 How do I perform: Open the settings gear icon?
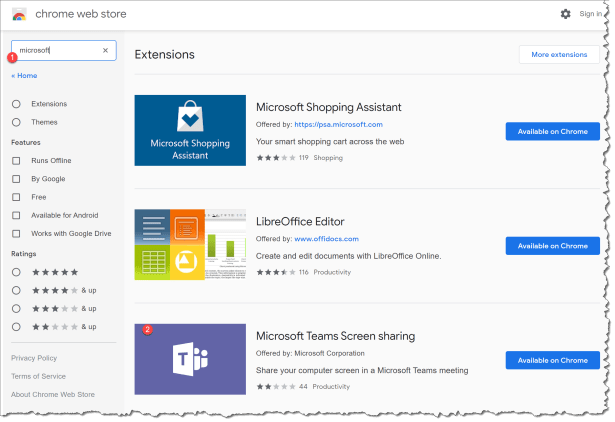point(565,14)
